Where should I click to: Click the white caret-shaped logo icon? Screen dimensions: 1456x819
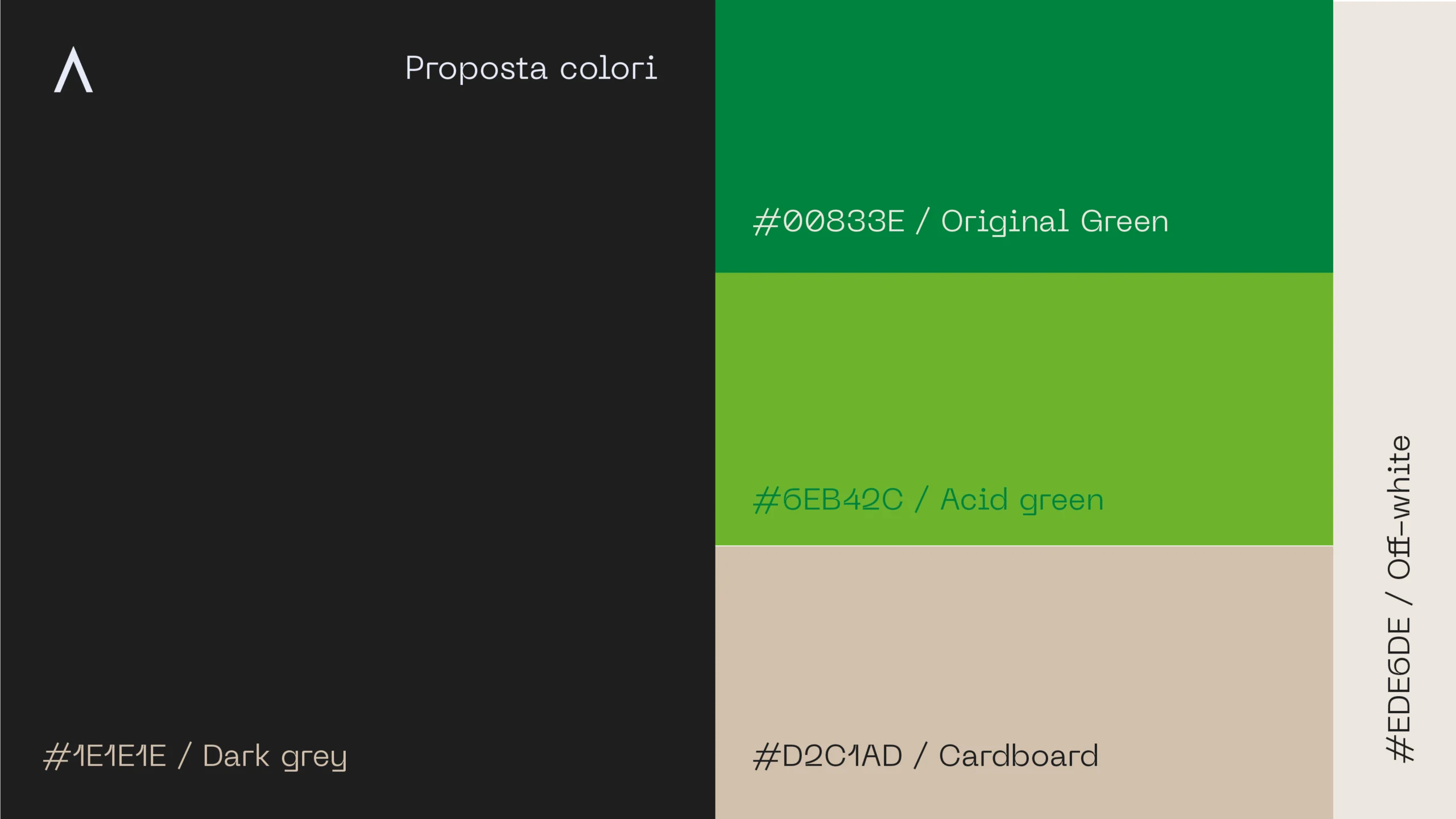(x=73, y=69)
